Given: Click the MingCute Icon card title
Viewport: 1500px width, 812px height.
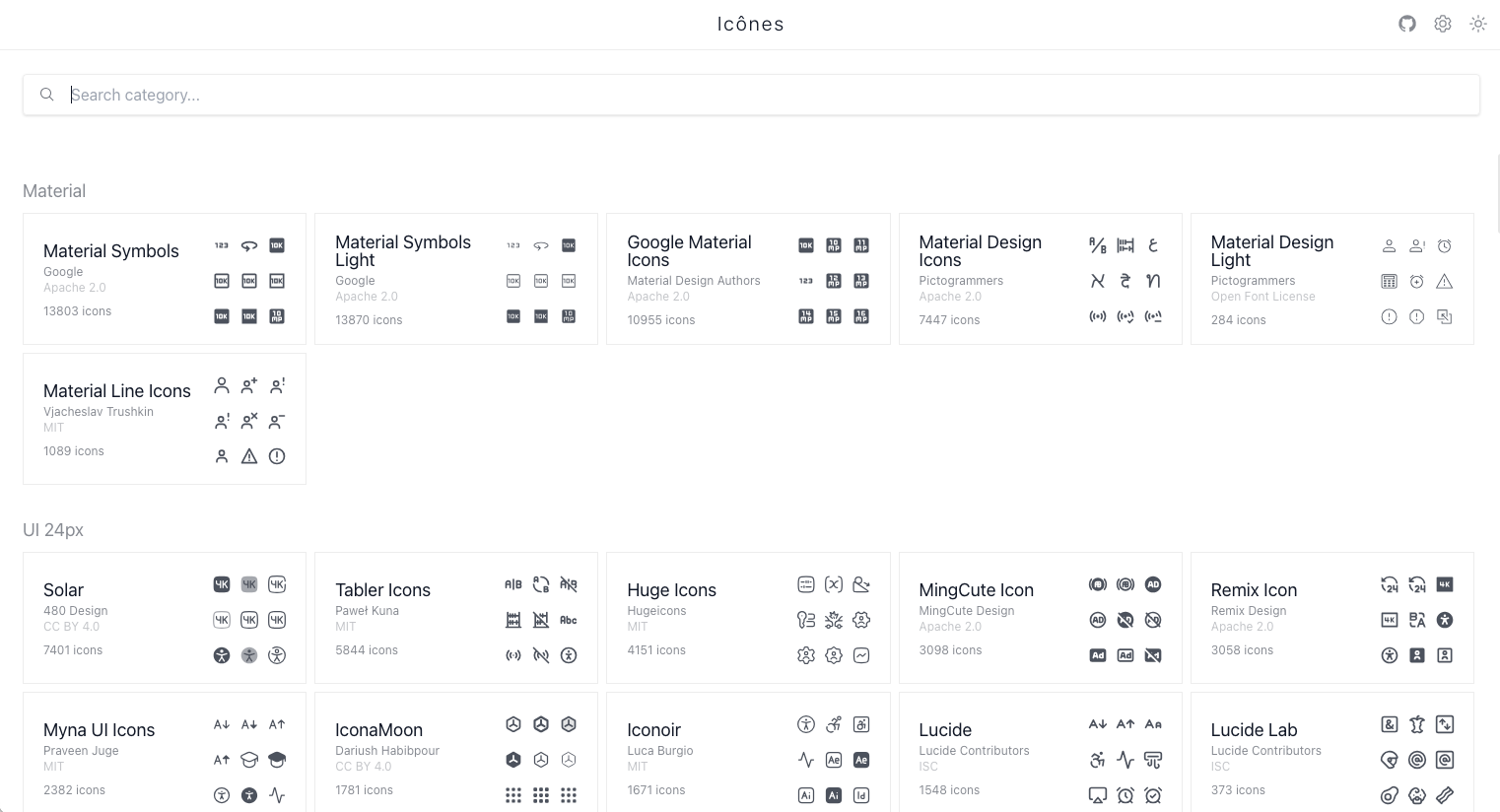Looking at the screenshot, I should [976, 590].
